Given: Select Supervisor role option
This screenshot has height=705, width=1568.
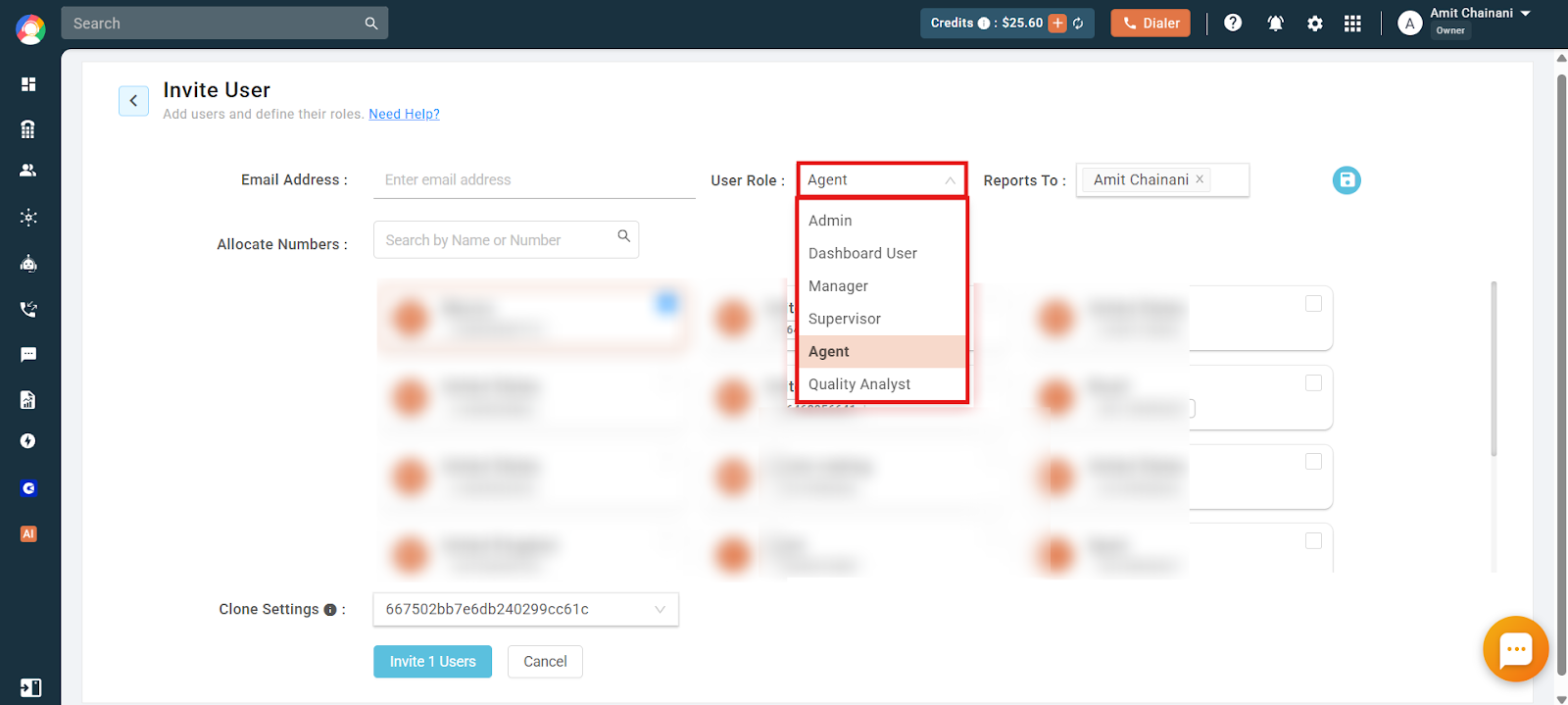Looking at the screenshot, I should click(882, 319).
